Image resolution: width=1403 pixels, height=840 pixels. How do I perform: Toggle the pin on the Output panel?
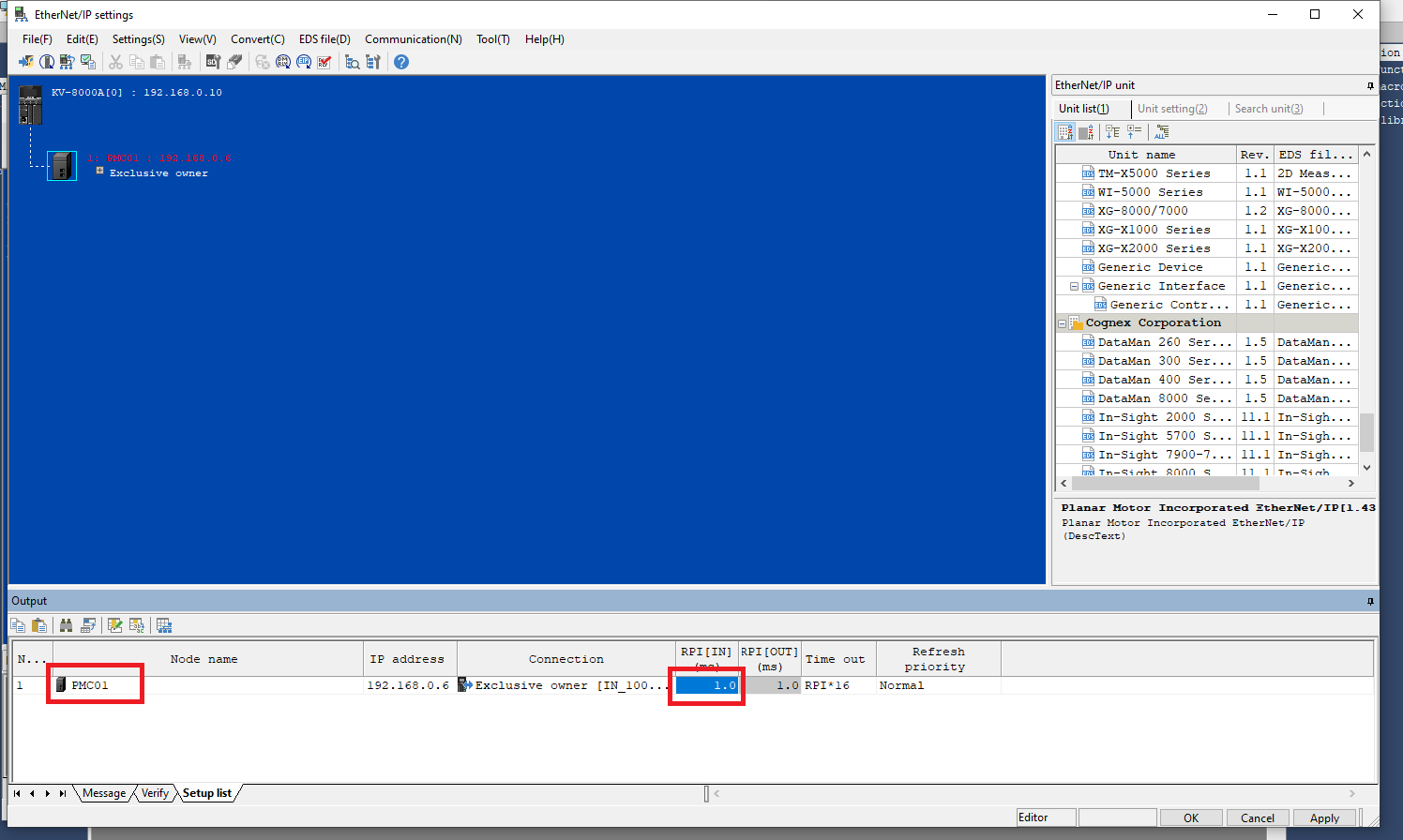(1370, 600)
